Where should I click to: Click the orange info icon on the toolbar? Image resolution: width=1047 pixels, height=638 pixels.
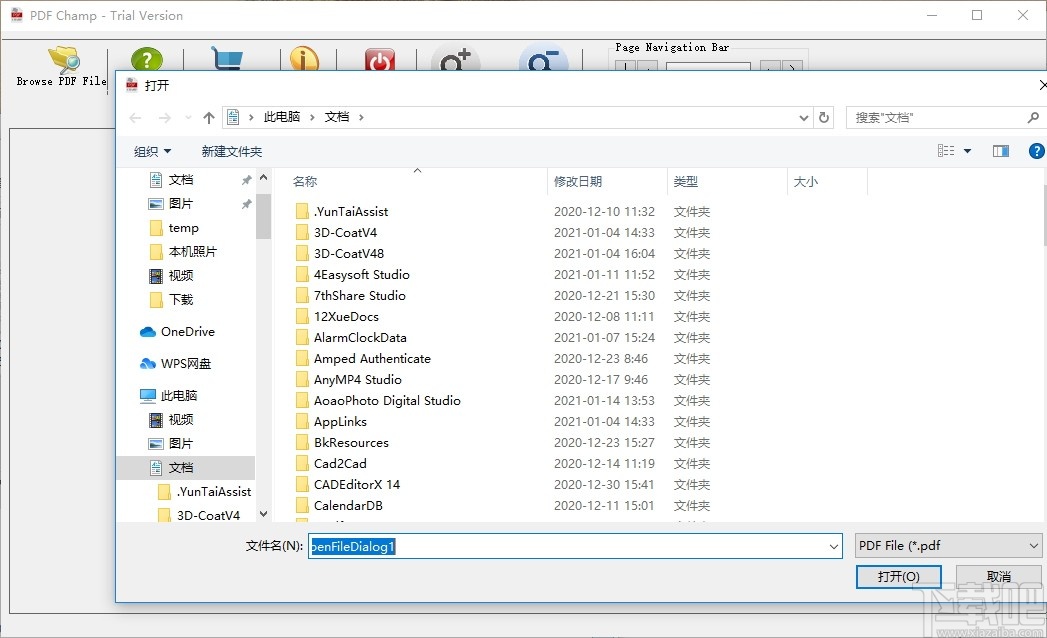305,58
